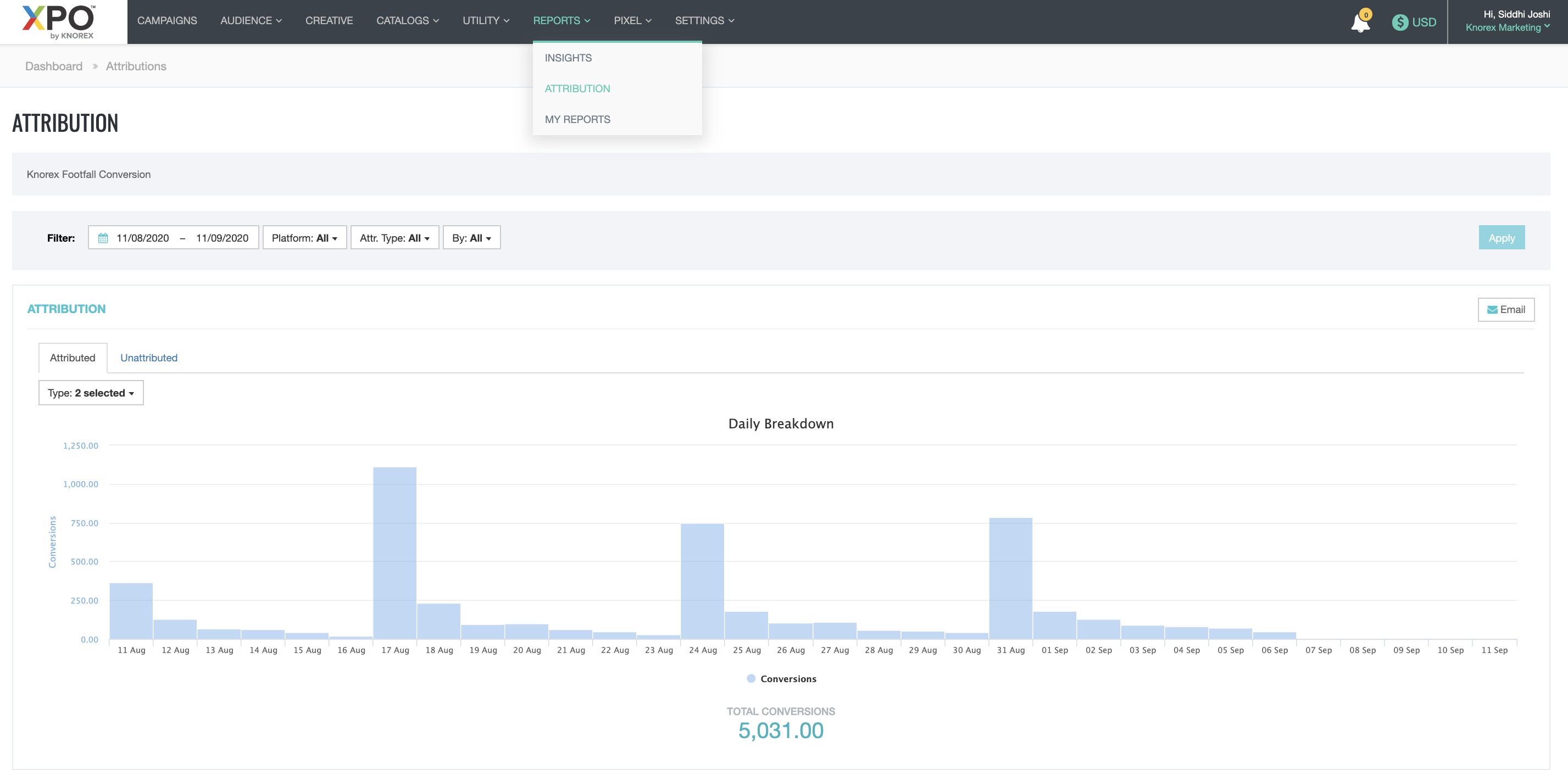
Task: Click the notification bell icon
Action: 1360,23
